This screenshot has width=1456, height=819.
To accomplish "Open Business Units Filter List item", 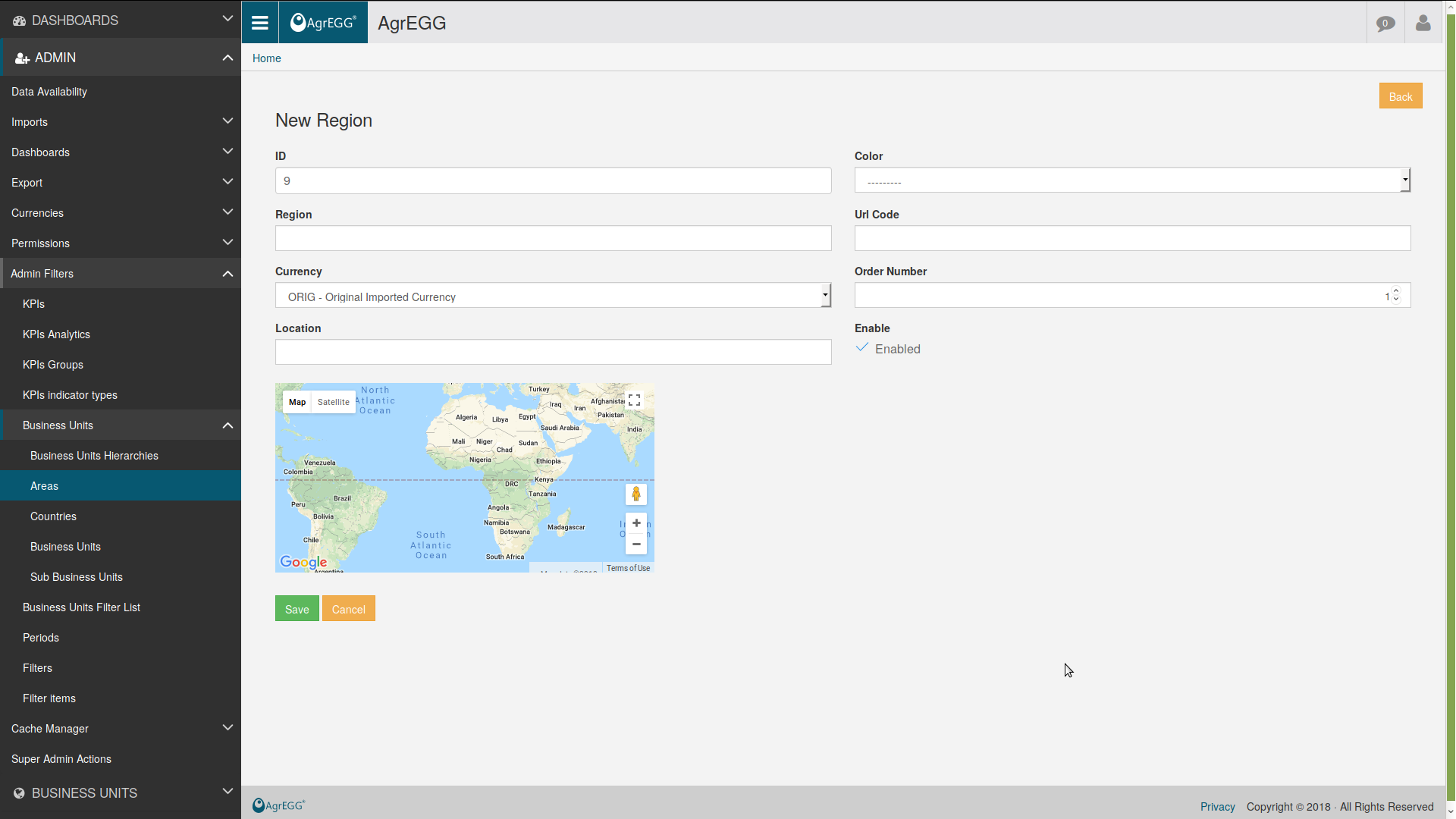I will click(121, 607).
